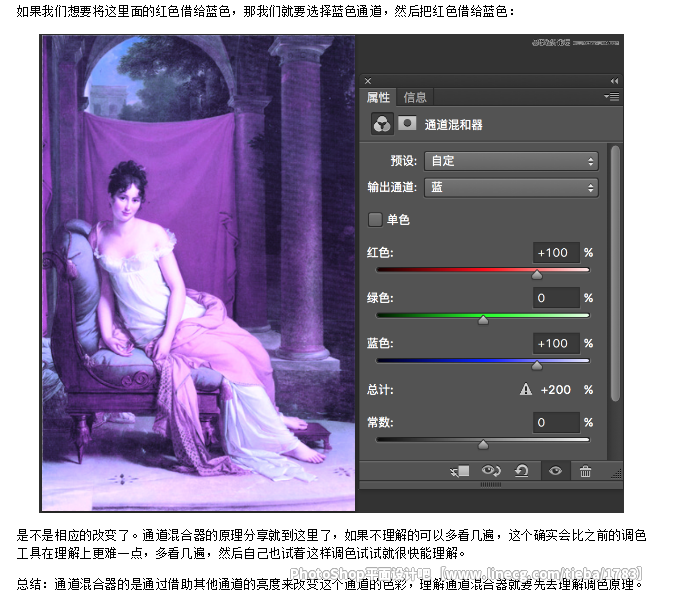Viewport: 698px width, 593px height.
Task: Click the 绿色 value field 0
Action: [x=556, y=298]
